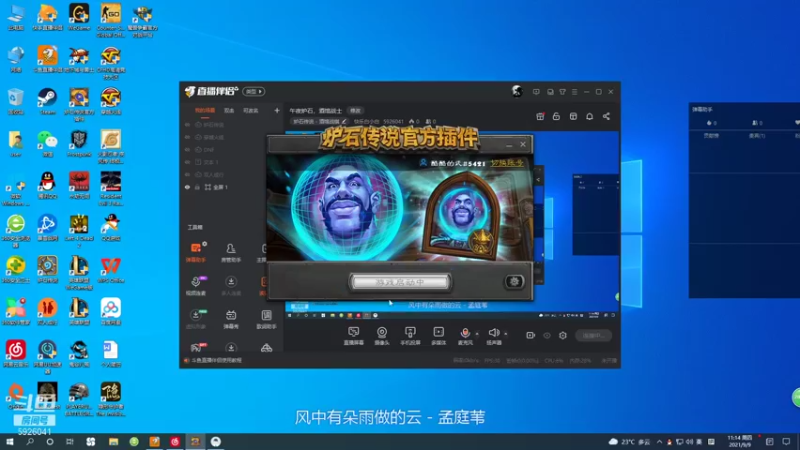Click the room lock icon in header
The image size is (800, 450).
click(556, 116)
